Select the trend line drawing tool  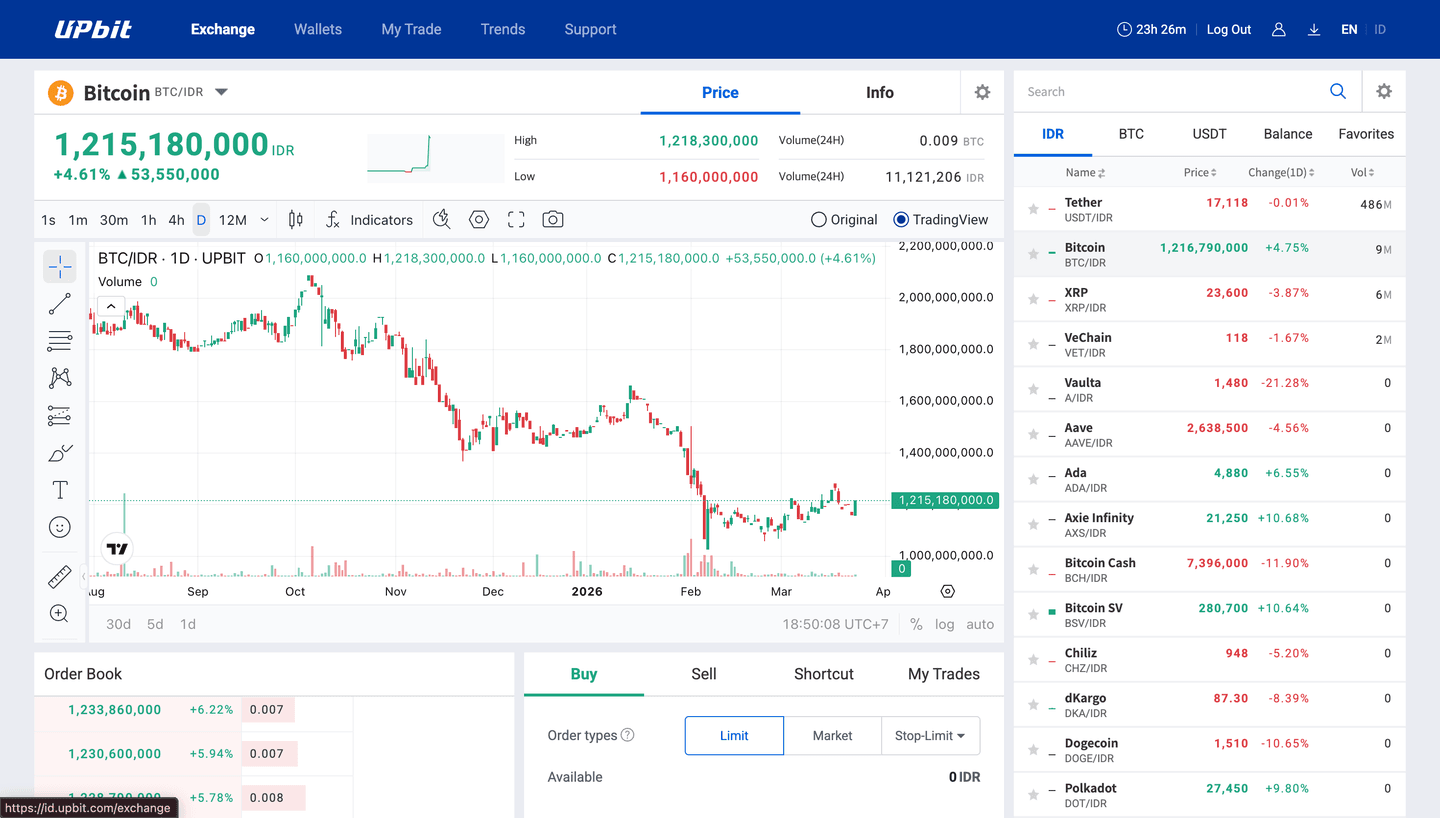pos(60,304)
